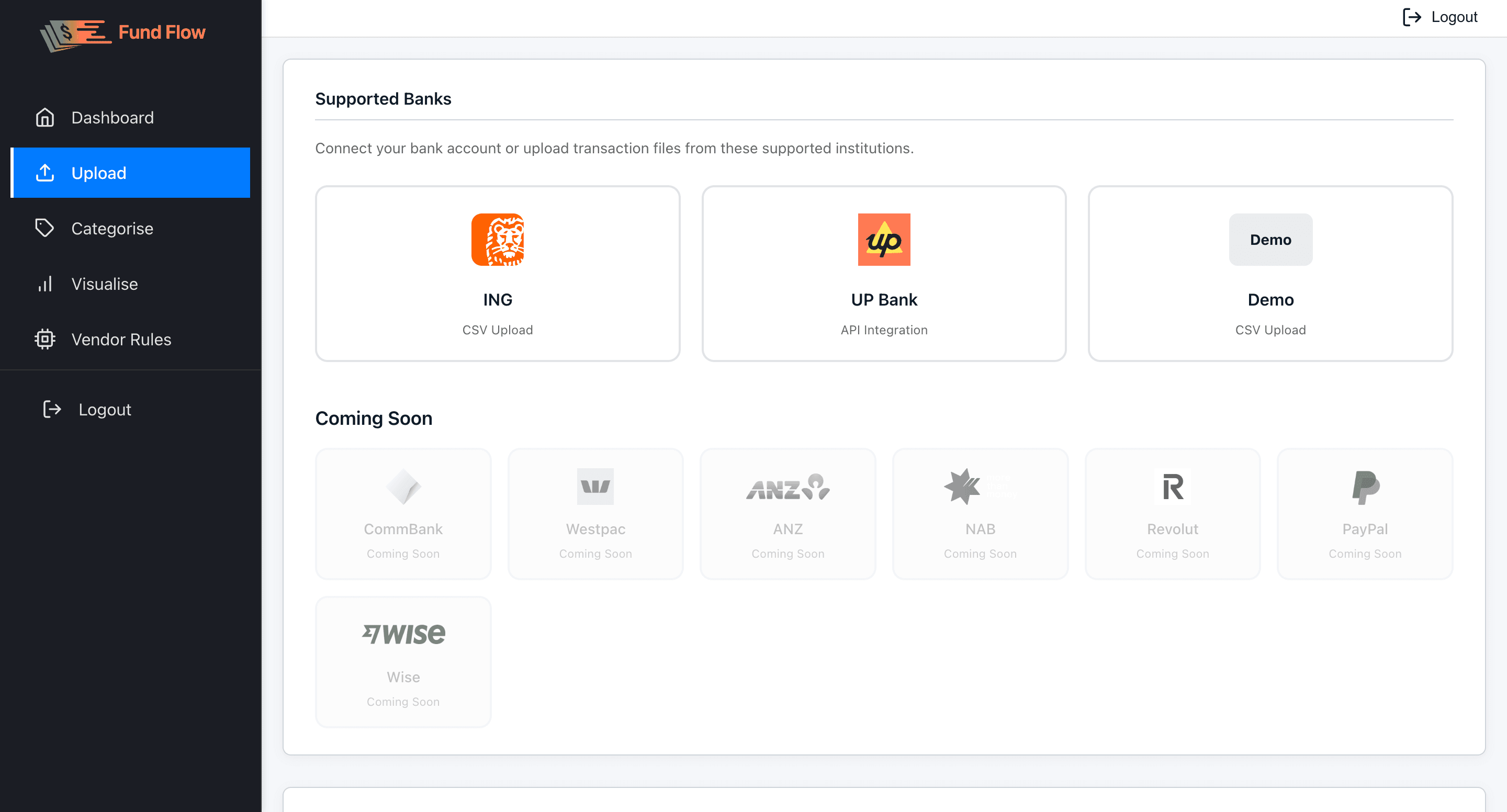1507x812 pixels.
Task: Click the Revolut label
Action: (1173, 529)
